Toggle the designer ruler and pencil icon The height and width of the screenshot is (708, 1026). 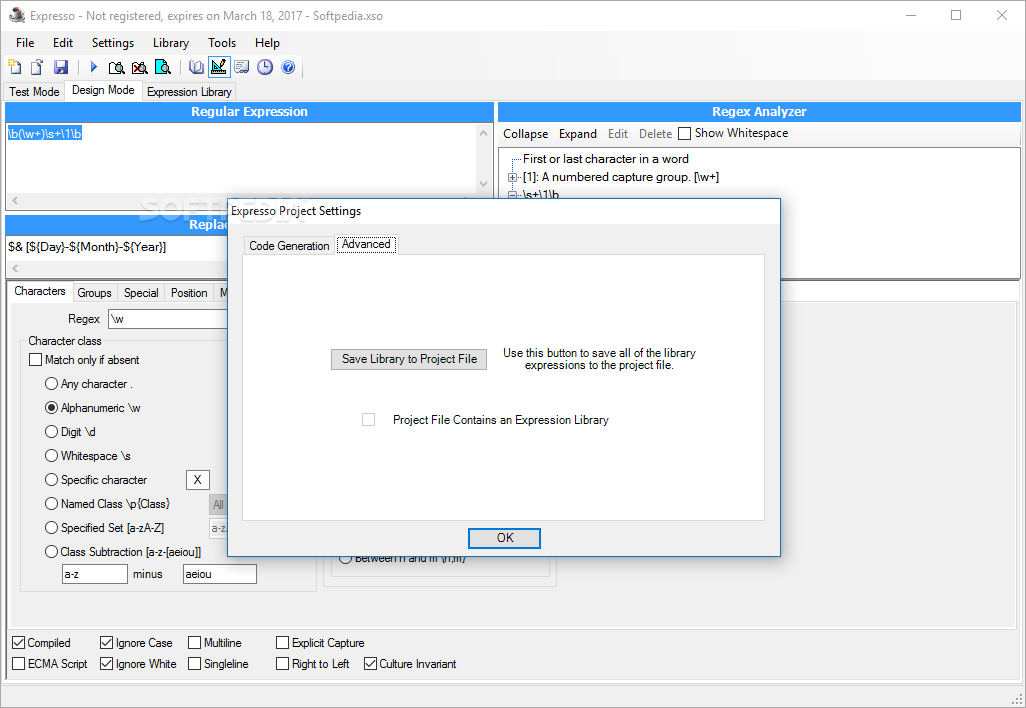pyautogui.click(x=219, y=67)
